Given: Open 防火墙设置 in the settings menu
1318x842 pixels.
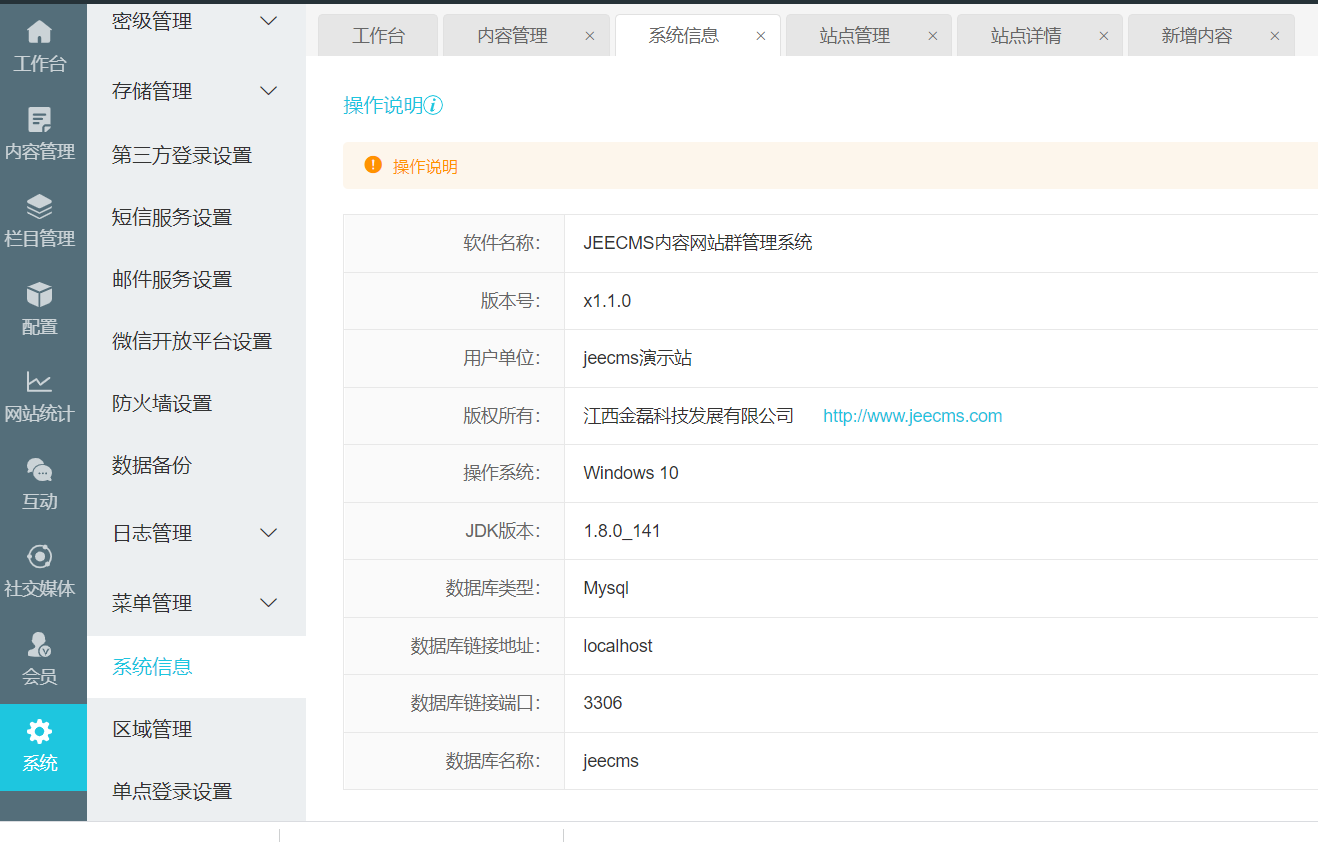Looking at the screenshot, I should click(162, 404).
